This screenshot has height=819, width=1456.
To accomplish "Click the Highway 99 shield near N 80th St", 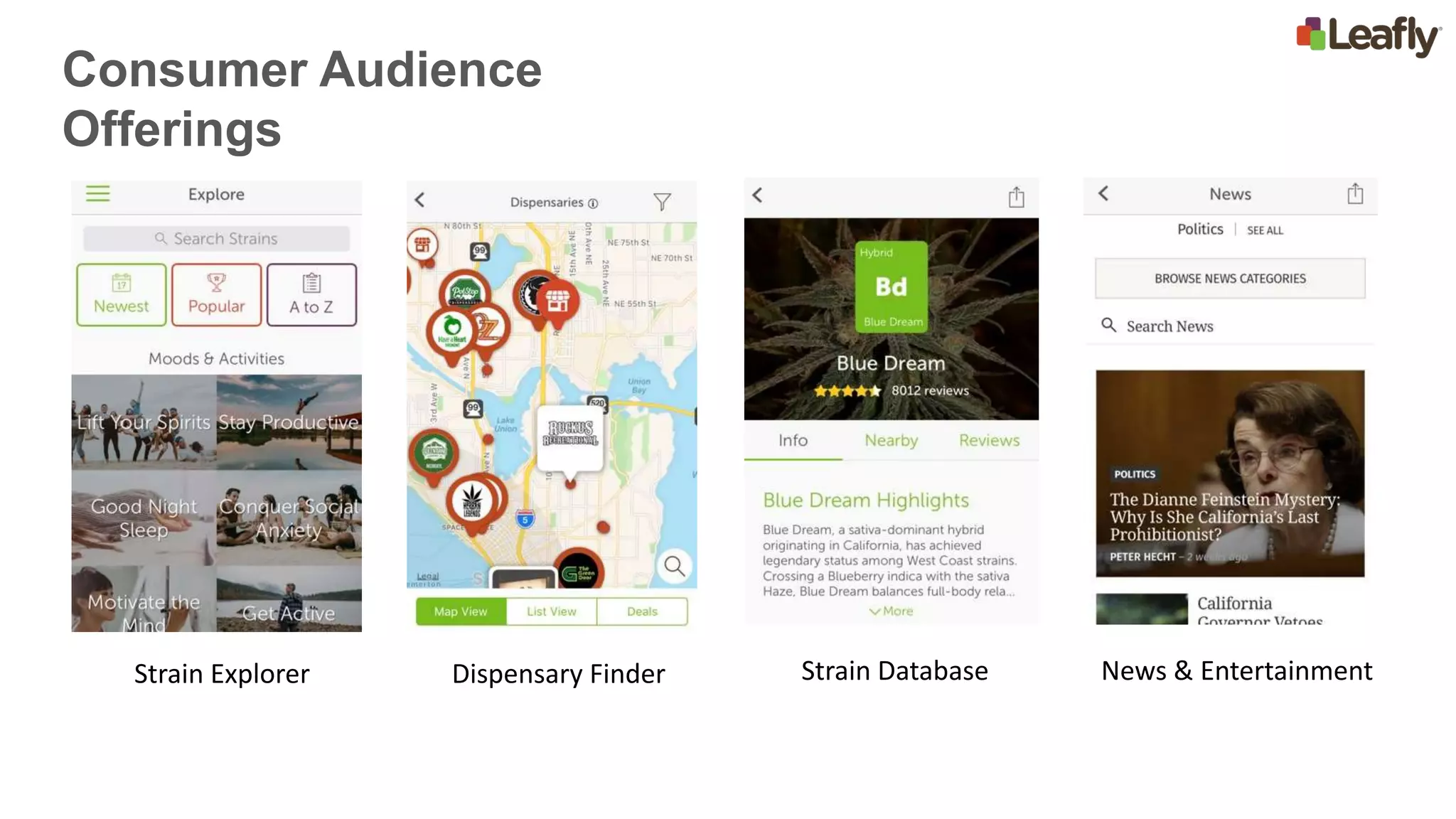I will 481,251.
